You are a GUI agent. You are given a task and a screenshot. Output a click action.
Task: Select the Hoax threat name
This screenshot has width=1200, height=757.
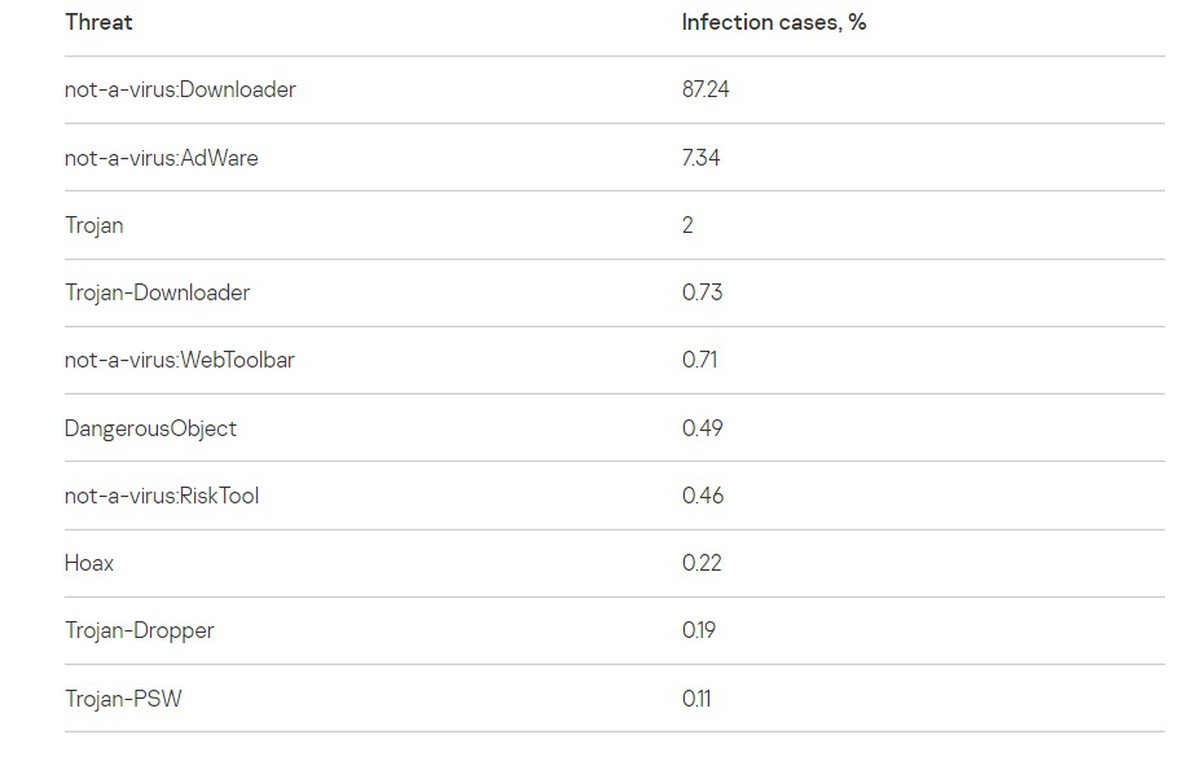pyautogui.click(x=89, y=563)
